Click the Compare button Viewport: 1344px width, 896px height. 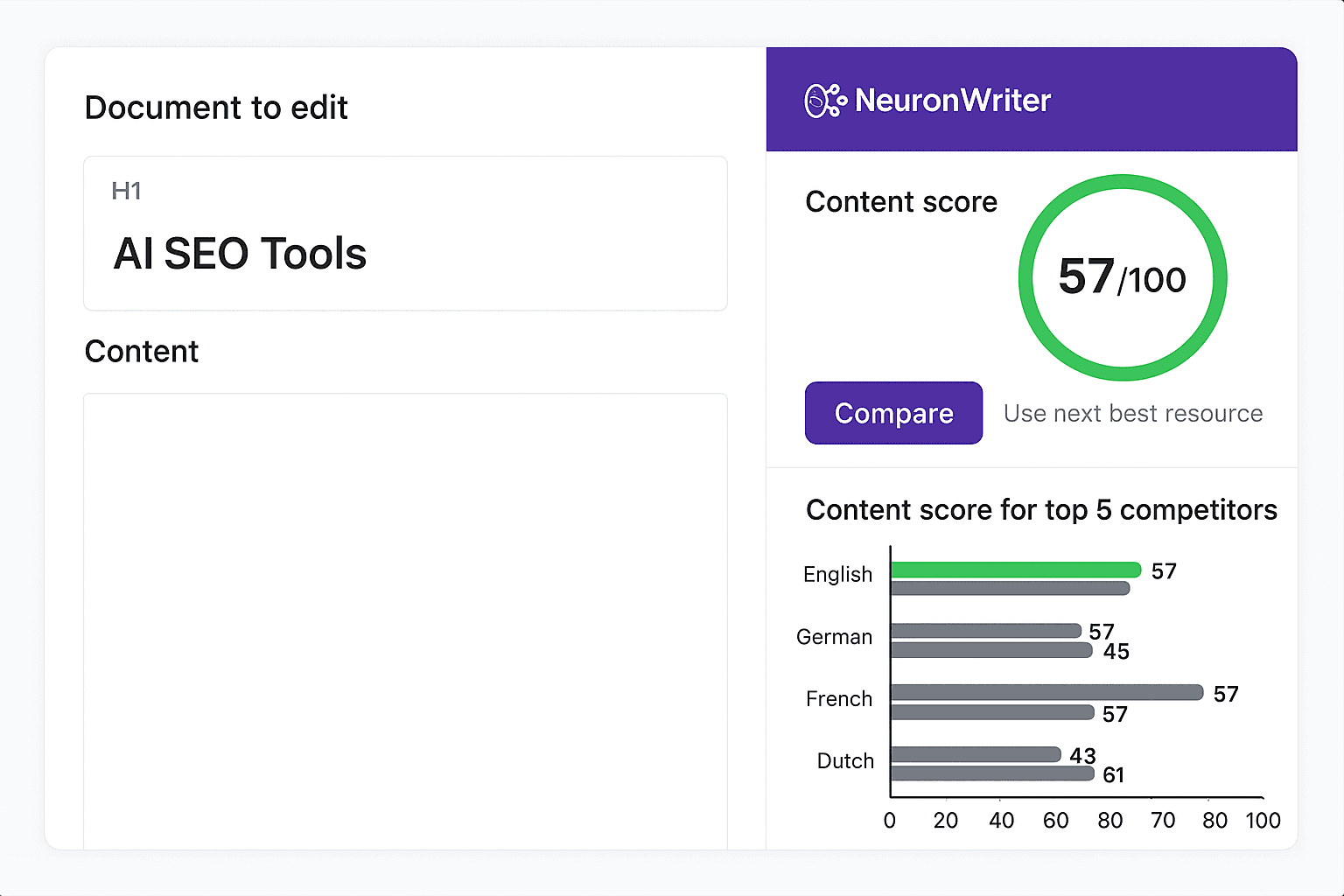[893, 413]
